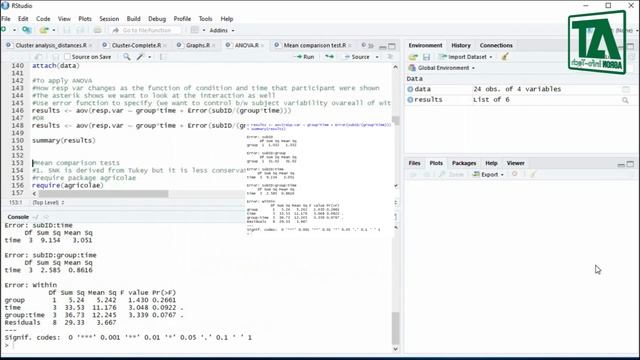Open the Connections tab
The width and height of the screenshot is (640, 360).
[x=496, y=45]
